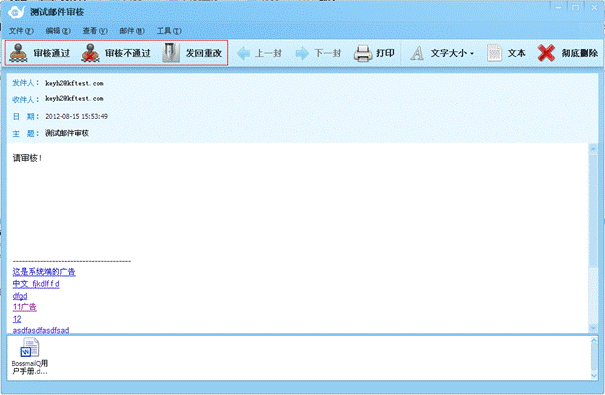
Task: Click the 文本 toolbar label
Action: click(516, 53)
